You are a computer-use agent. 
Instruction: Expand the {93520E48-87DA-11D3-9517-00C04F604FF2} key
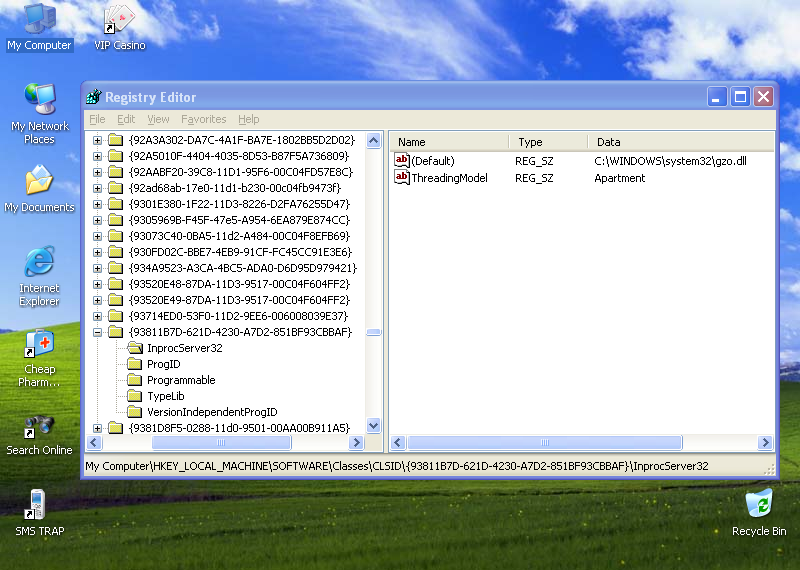(x=97, y=284)
